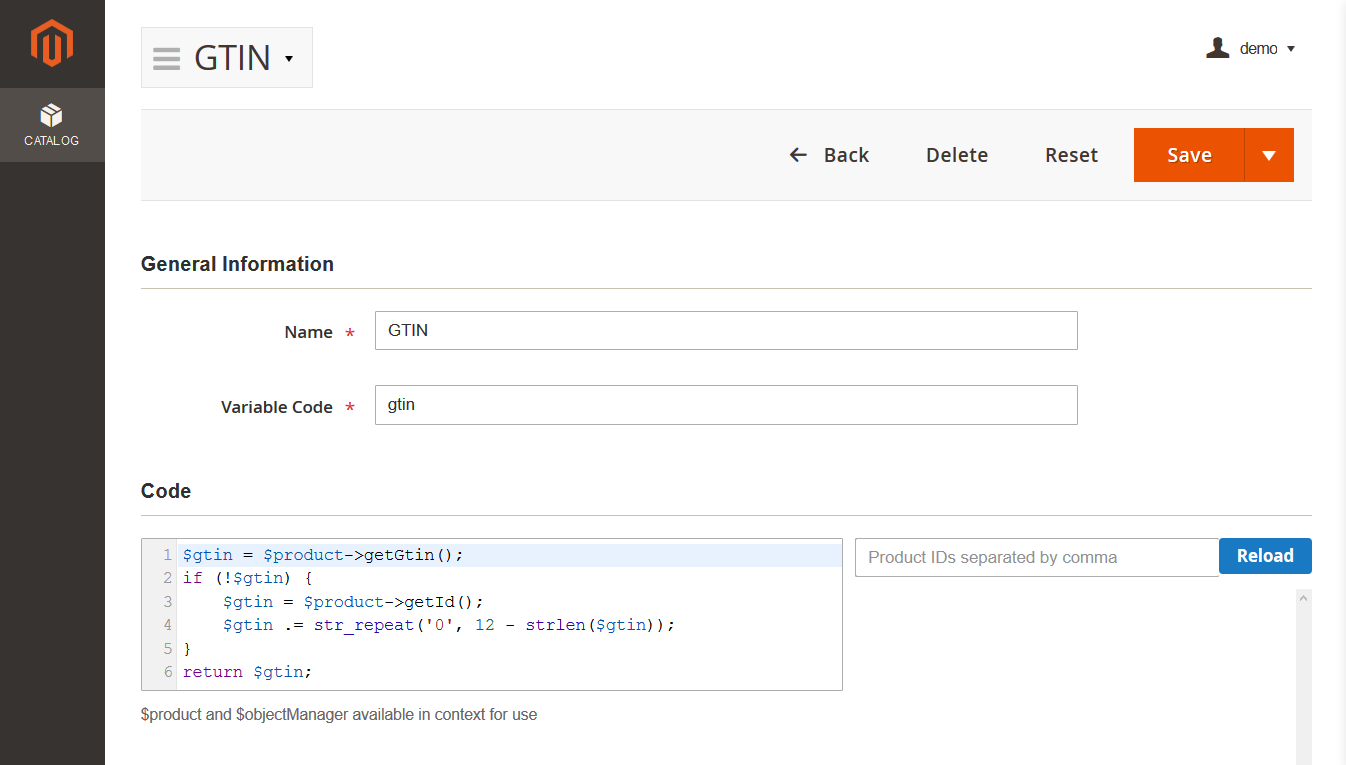Expand the Save options arrow
The image size is (1346, 765).
[1269, 155]
